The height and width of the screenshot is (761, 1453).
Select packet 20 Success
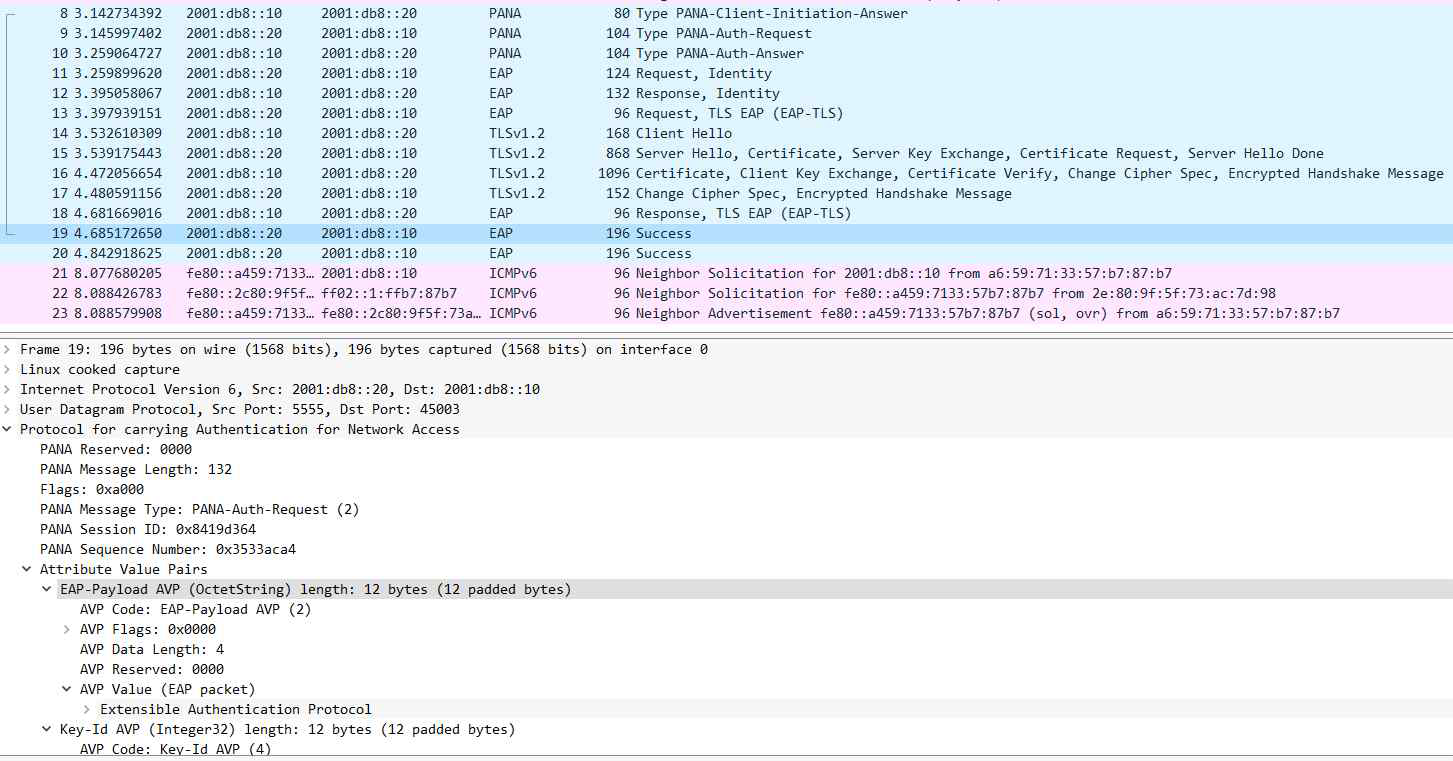point(726,253)
